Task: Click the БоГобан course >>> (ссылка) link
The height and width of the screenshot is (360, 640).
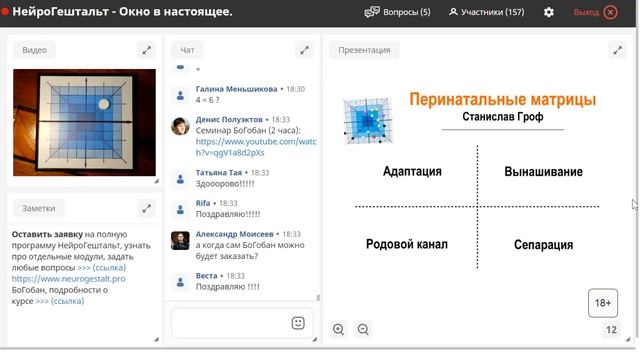Action: pos(60,301)
